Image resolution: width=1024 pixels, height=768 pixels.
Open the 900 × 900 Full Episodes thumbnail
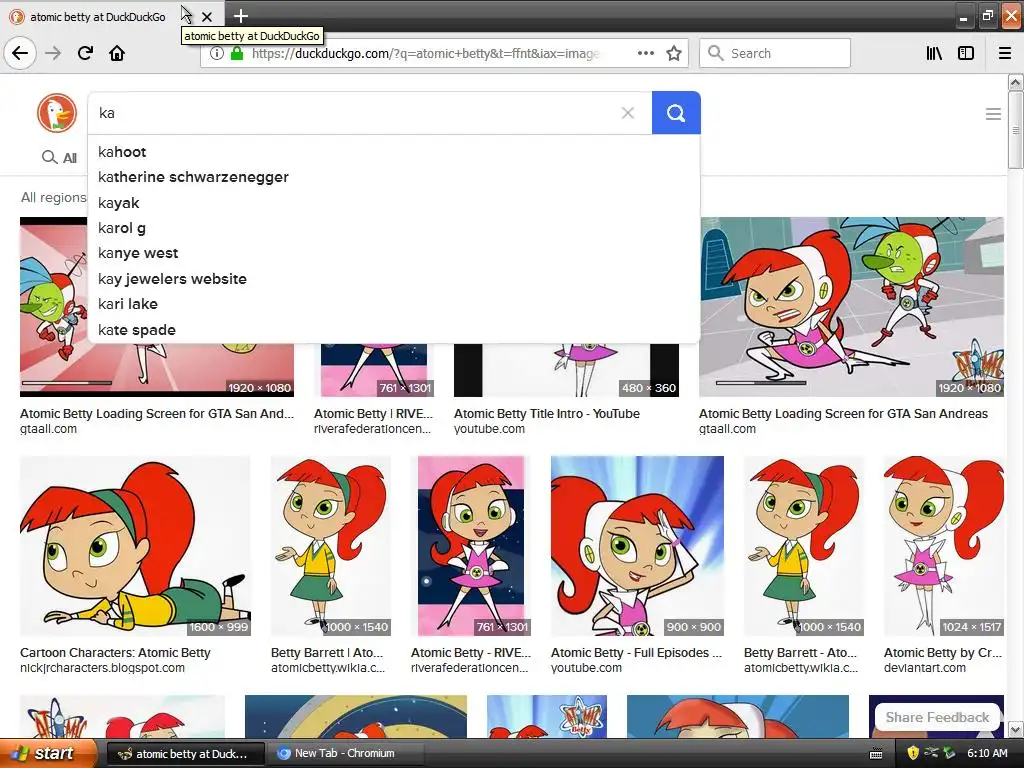tap(637, 546)
